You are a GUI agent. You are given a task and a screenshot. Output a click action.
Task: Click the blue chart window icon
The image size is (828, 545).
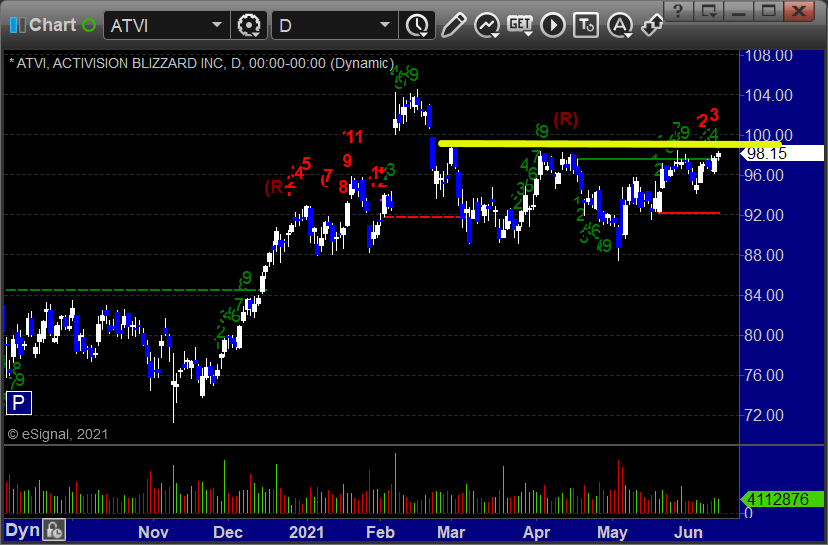pos(17,25)
